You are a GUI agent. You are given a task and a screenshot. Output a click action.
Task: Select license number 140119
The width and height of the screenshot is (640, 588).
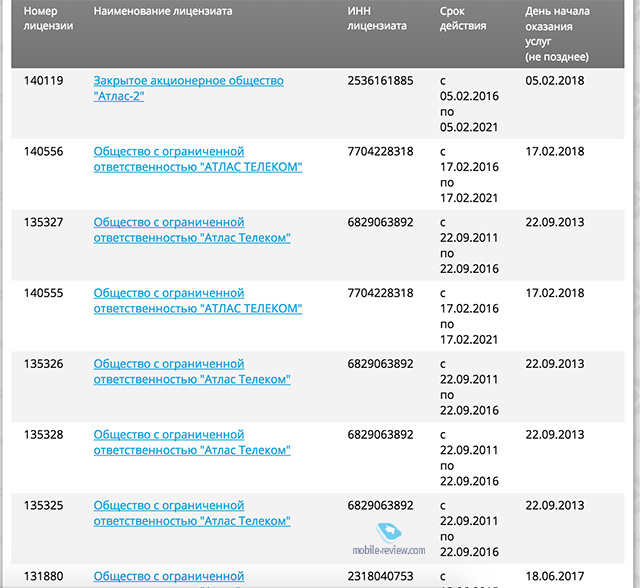43,81
